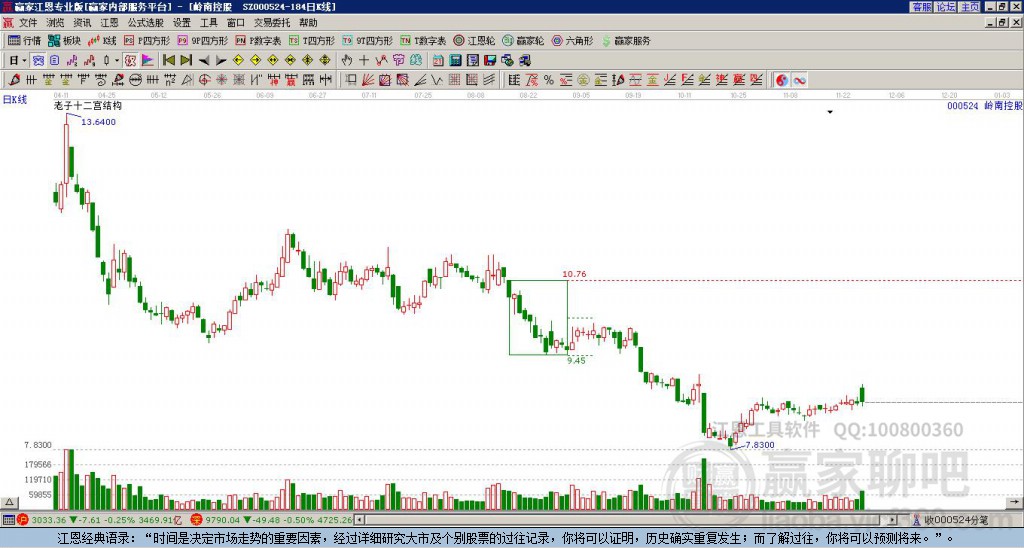Open the T数字表 time table
The width and height of the screenshot is (1024, 548).
(423, 40)
